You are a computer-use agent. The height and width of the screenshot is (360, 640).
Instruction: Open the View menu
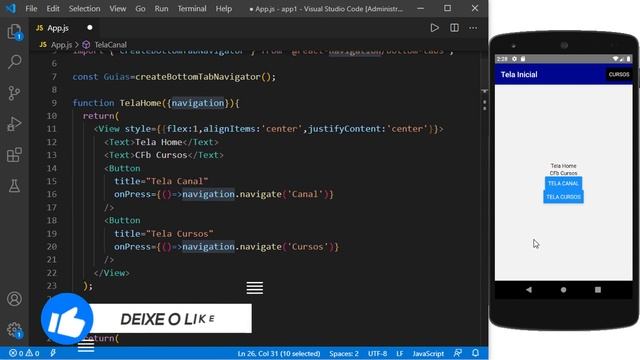point(118,9)
